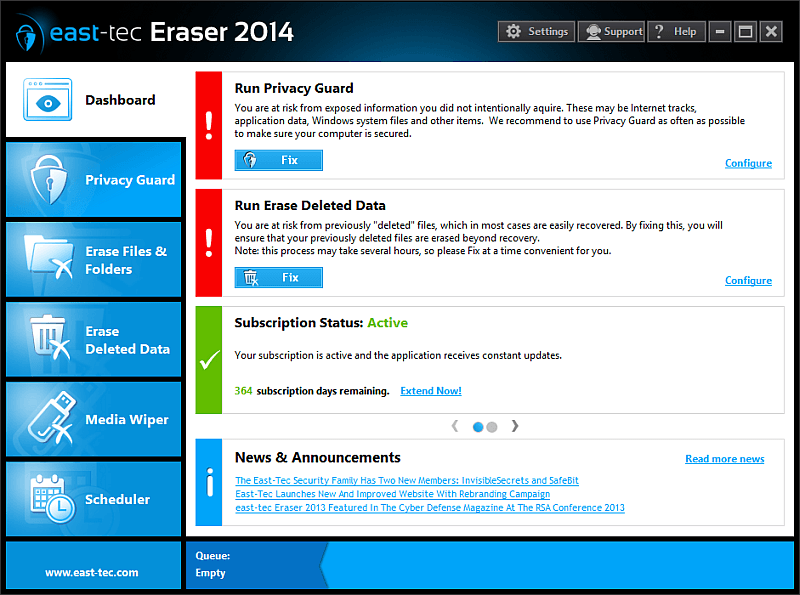Open Media Wiper USB drive icon
The height and width of the screenshot is (595, 800).
(x=48, y=420)
